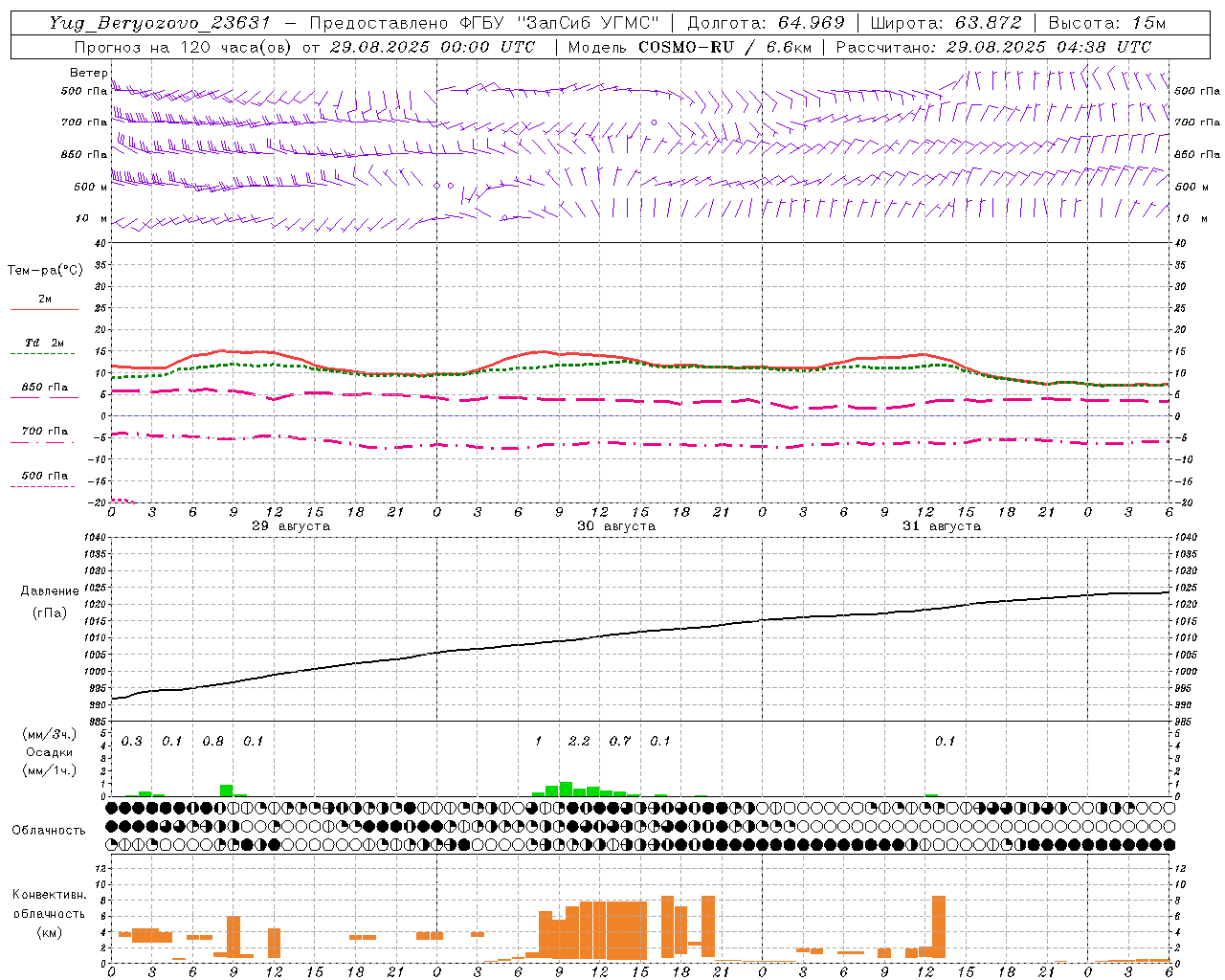Click the '(км)' unit under convective label
This screenshot has width=1225, height=980.
pos(50,932)
